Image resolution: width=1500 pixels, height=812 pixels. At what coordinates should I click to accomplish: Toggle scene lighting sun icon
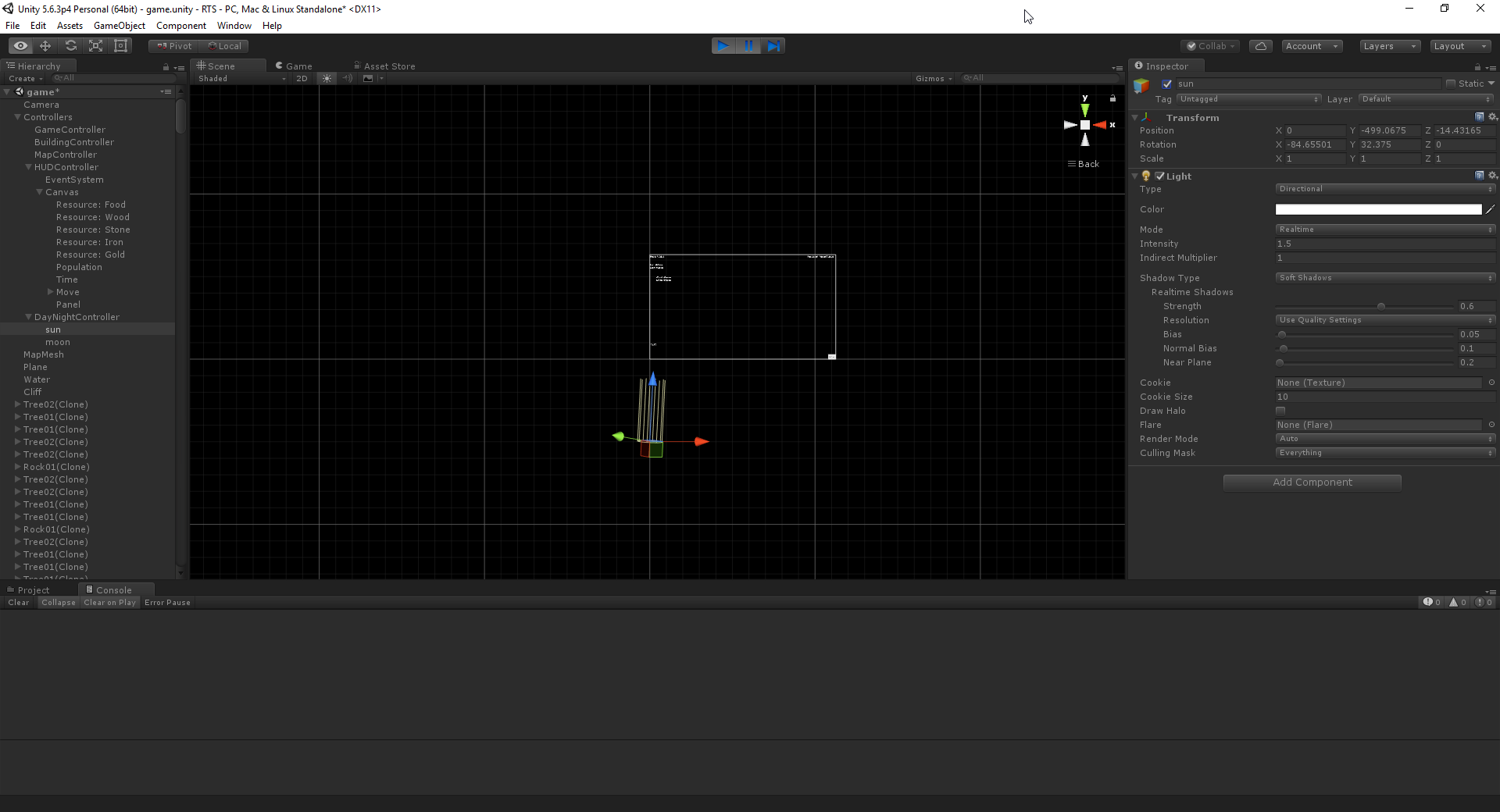327,78
